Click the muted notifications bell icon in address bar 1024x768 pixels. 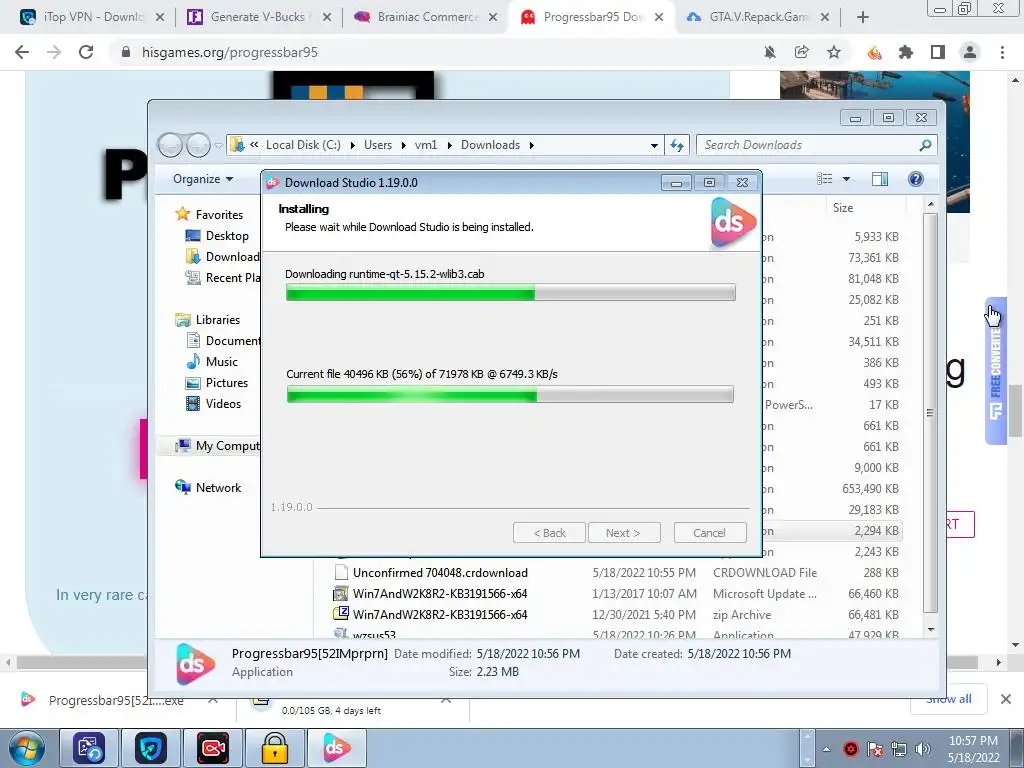pos(770,52)
